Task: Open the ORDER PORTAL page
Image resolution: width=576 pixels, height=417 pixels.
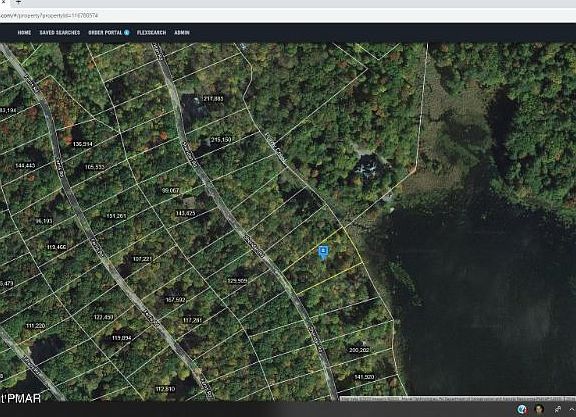Action: (x=105, y=32)
